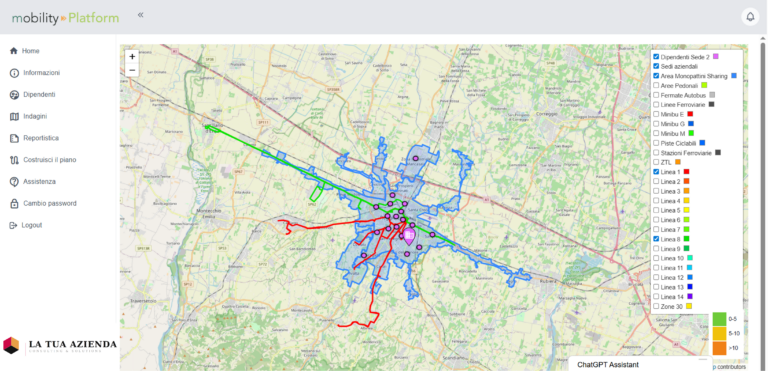Image resolution: width=768 pixels, height=371 pixels.
Task: Click the mobility Platform logo
Action: click(65, 18)
